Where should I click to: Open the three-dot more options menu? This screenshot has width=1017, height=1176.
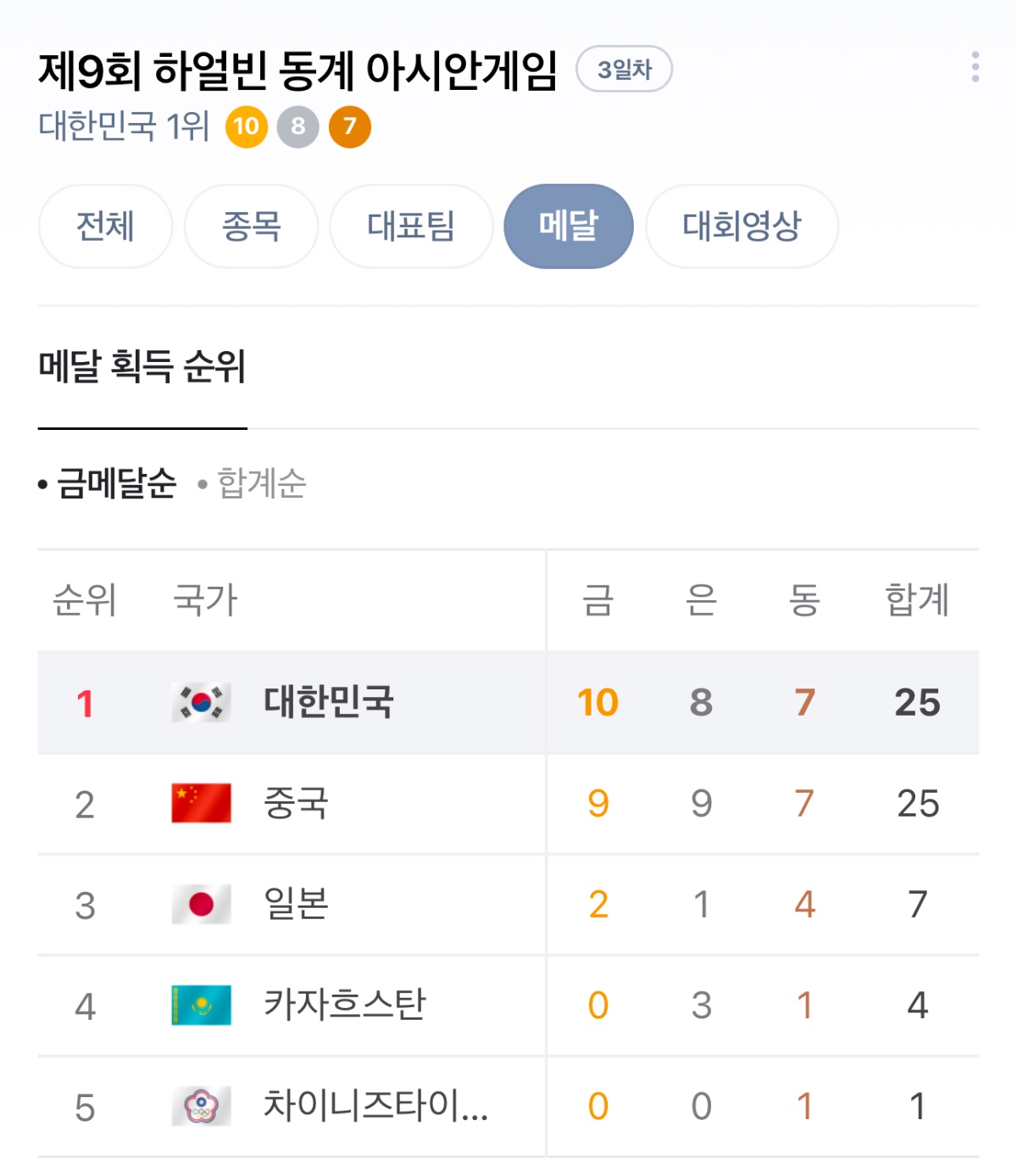975,67
